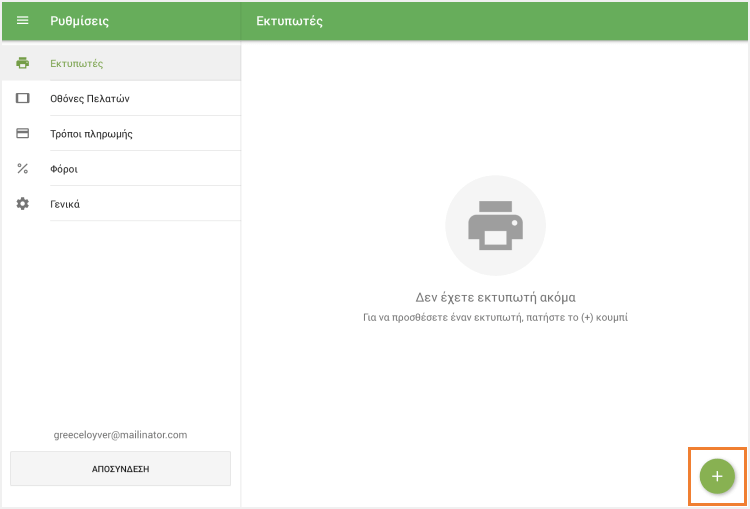Click the percent taxes icon
The height and width of the screenshot is (509, 750).
(22, 168)
